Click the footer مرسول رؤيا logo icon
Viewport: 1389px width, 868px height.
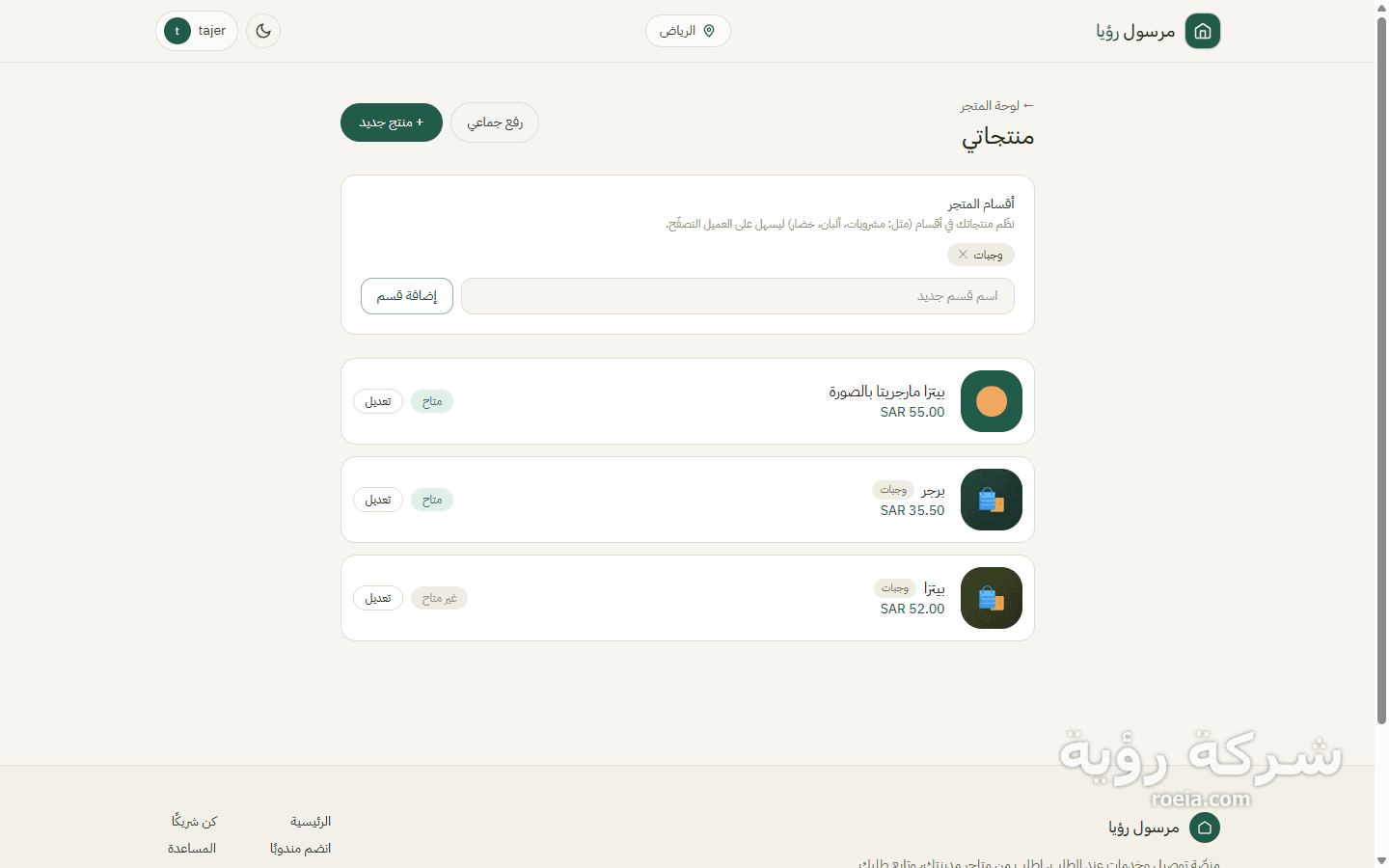point(1205,827)
